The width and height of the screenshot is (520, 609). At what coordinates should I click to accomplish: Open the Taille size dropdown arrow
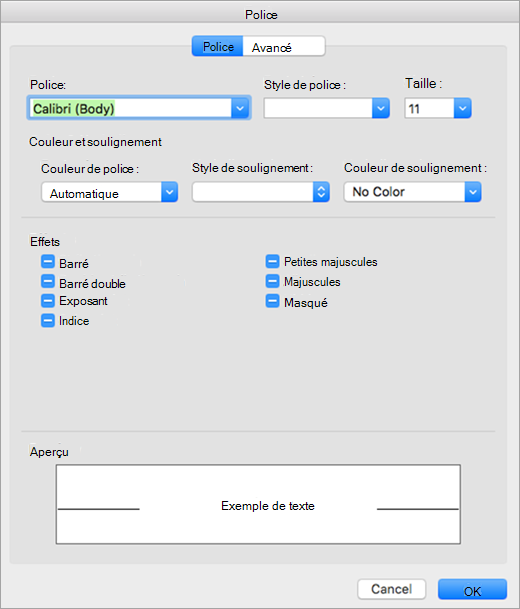point(463,108)
